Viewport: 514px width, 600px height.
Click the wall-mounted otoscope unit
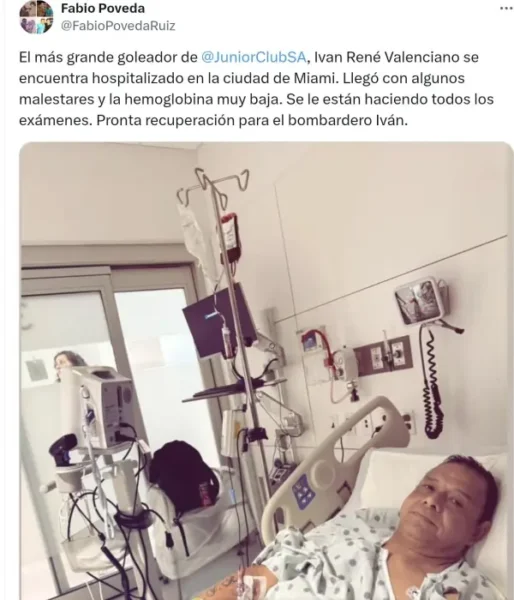pyautogui.click(x=422, y=301)
